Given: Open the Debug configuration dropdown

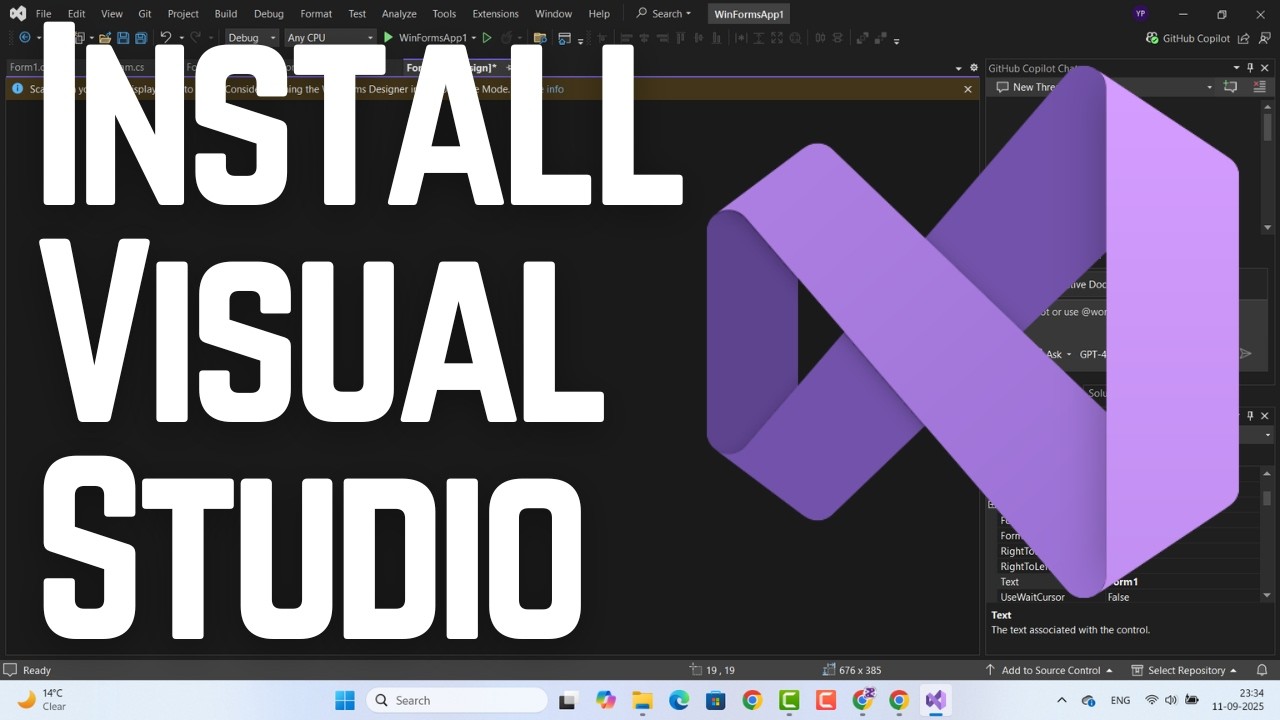Looking at the screenshot, I should pyautogui.click(x=252, y=38).
